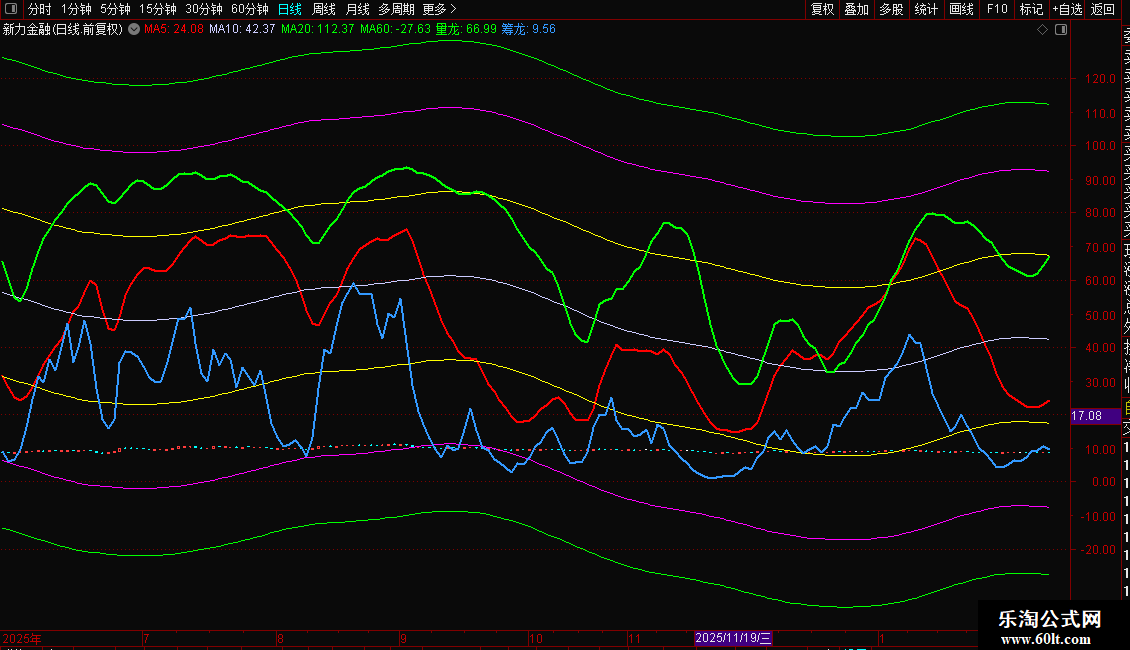Open the 画线 drawing tools

[961, 9]
